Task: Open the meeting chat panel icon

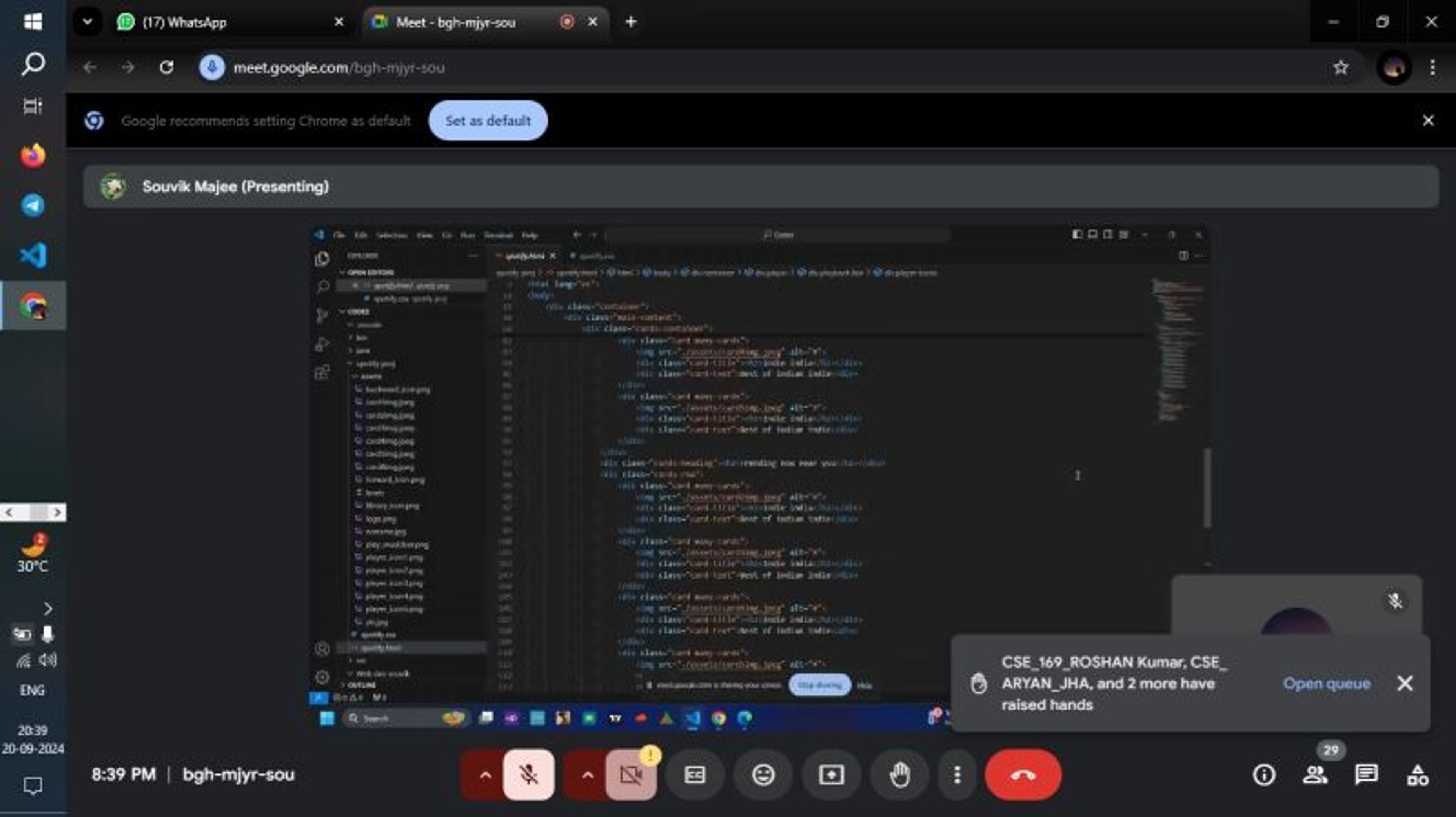Action: pyautogui.click(x=1366, y=775)
